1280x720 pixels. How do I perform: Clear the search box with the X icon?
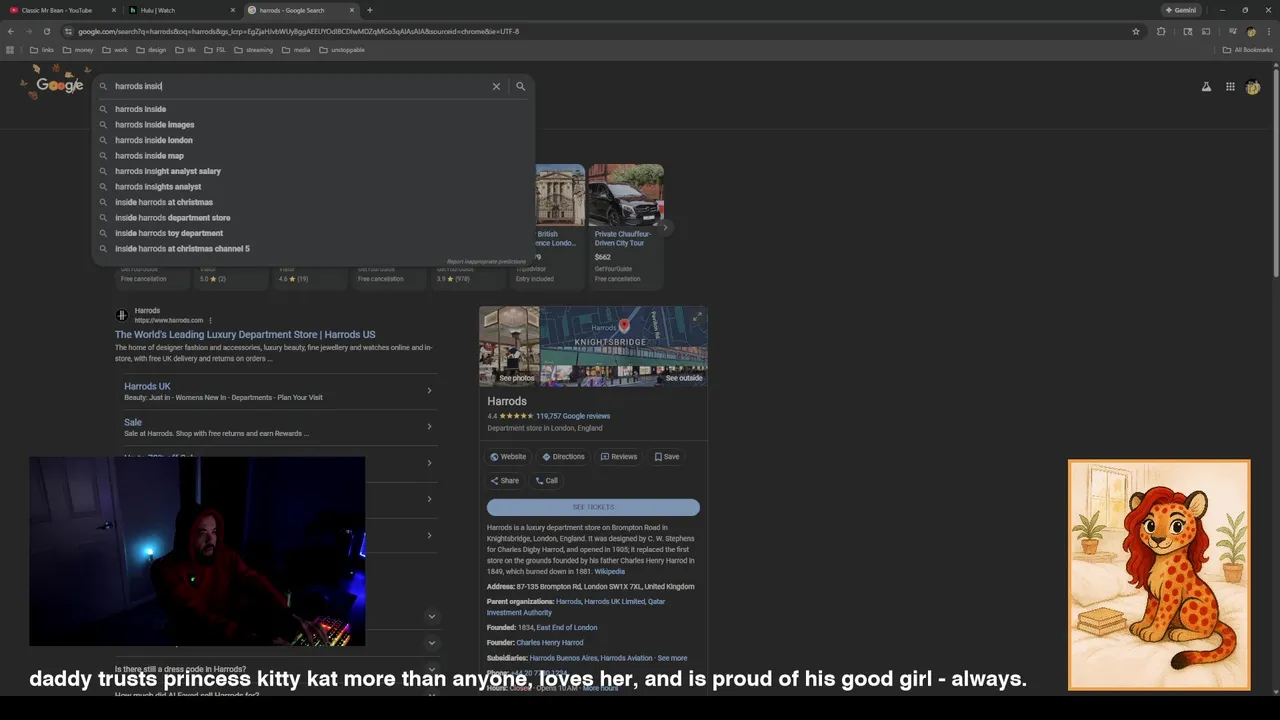pyautogui.click(x=496, y=86)
